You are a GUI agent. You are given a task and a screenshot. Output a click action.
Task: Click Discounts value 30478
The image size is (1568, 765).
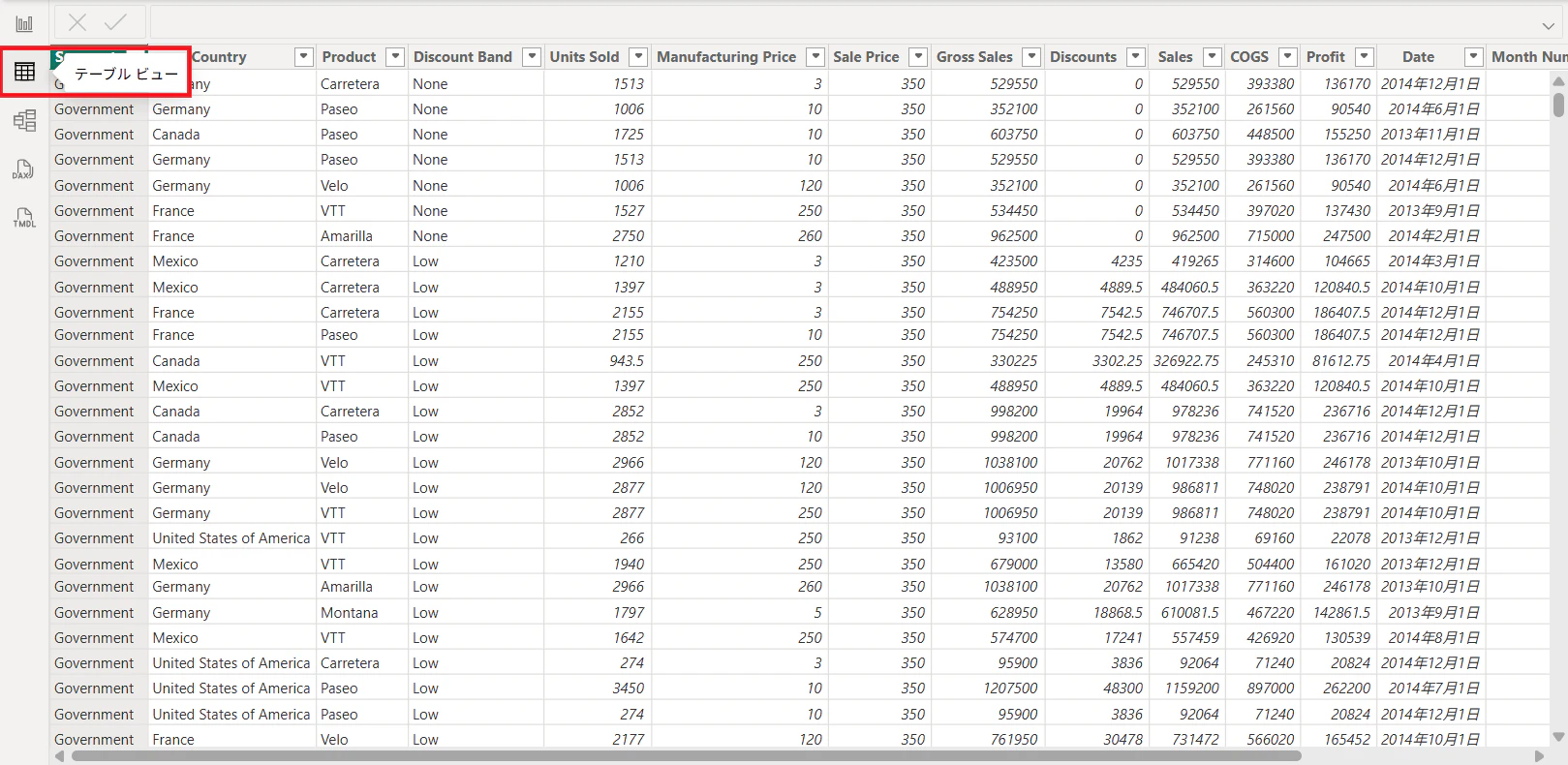1123,740
